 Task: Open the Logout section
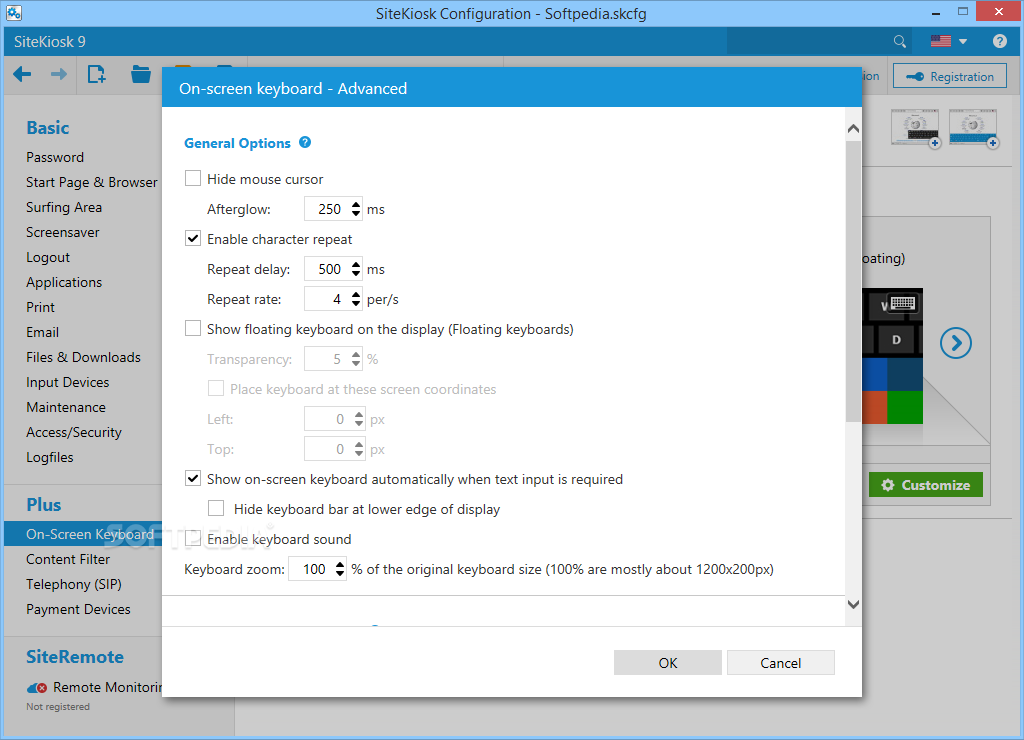pos(48,257)
